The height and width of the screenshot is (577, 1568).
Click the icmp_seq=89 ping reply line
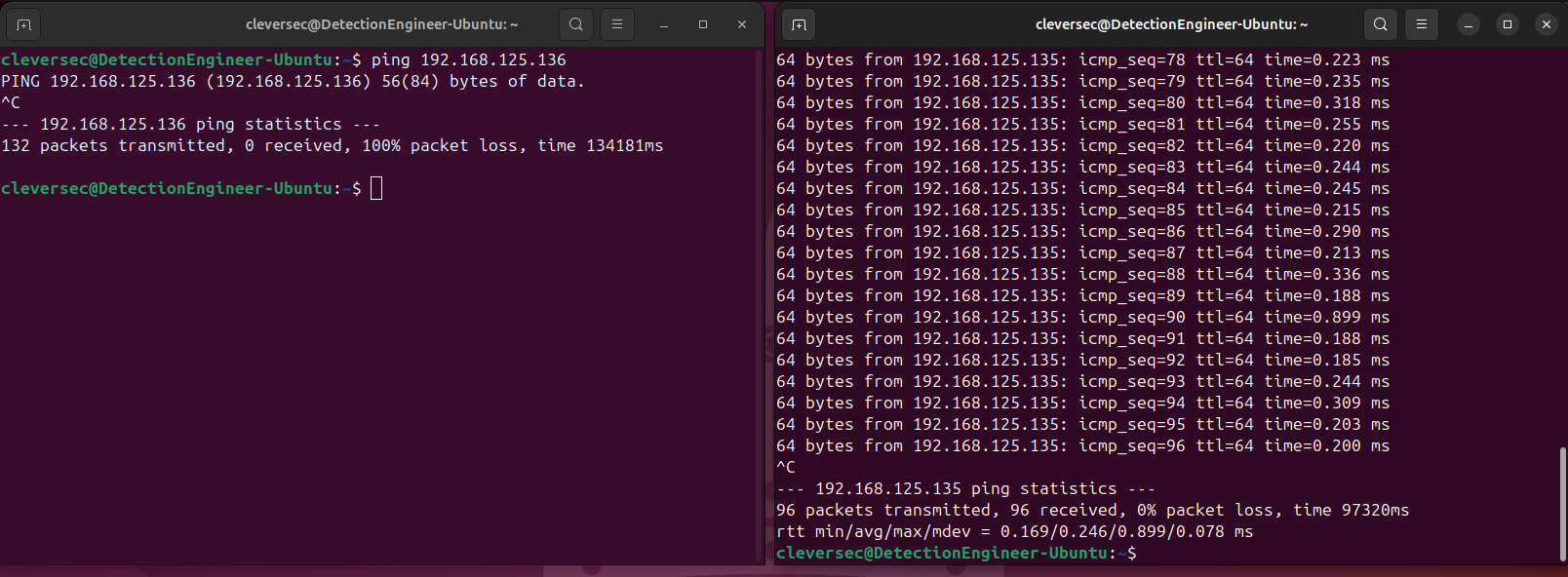click(1083, 296)
